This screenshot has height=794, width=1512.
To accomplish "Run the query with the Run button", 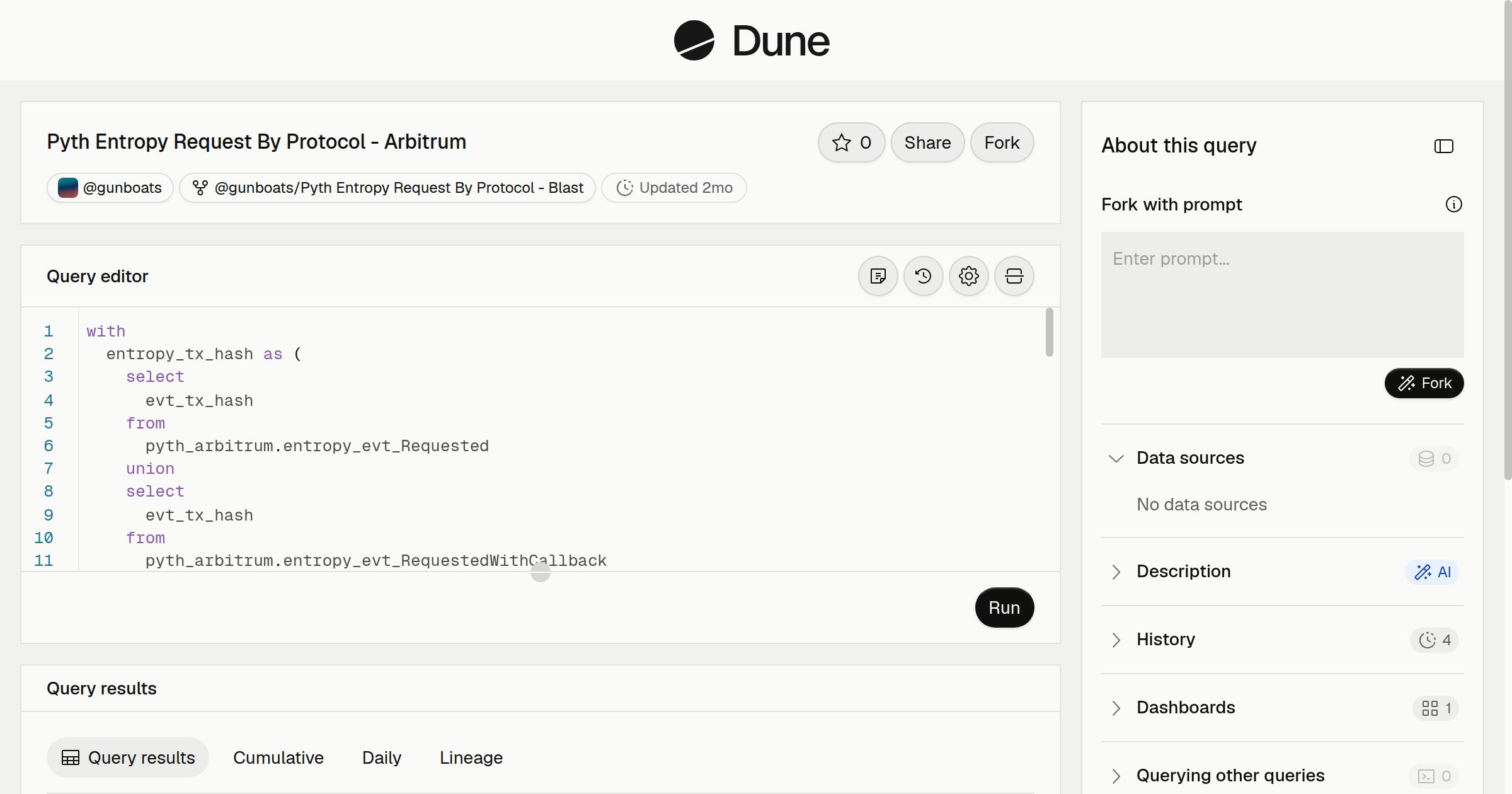I will pos(1004,607).
